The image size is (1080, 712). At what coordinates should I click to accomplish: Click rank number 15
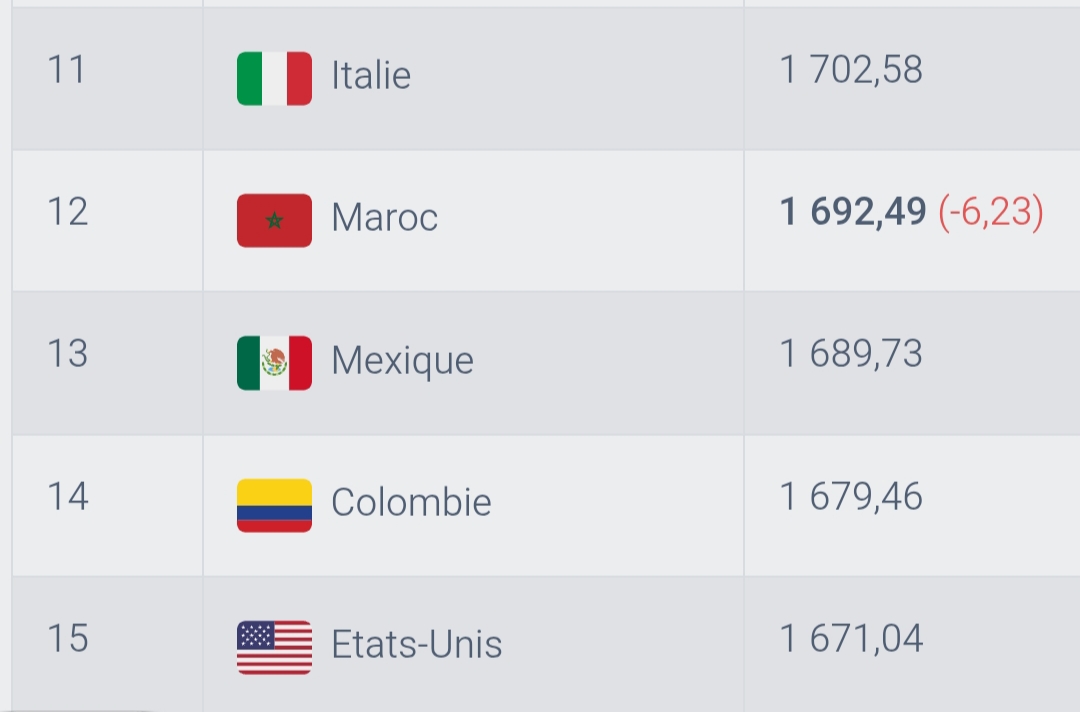pyautogui.click(x=67, y=638)
